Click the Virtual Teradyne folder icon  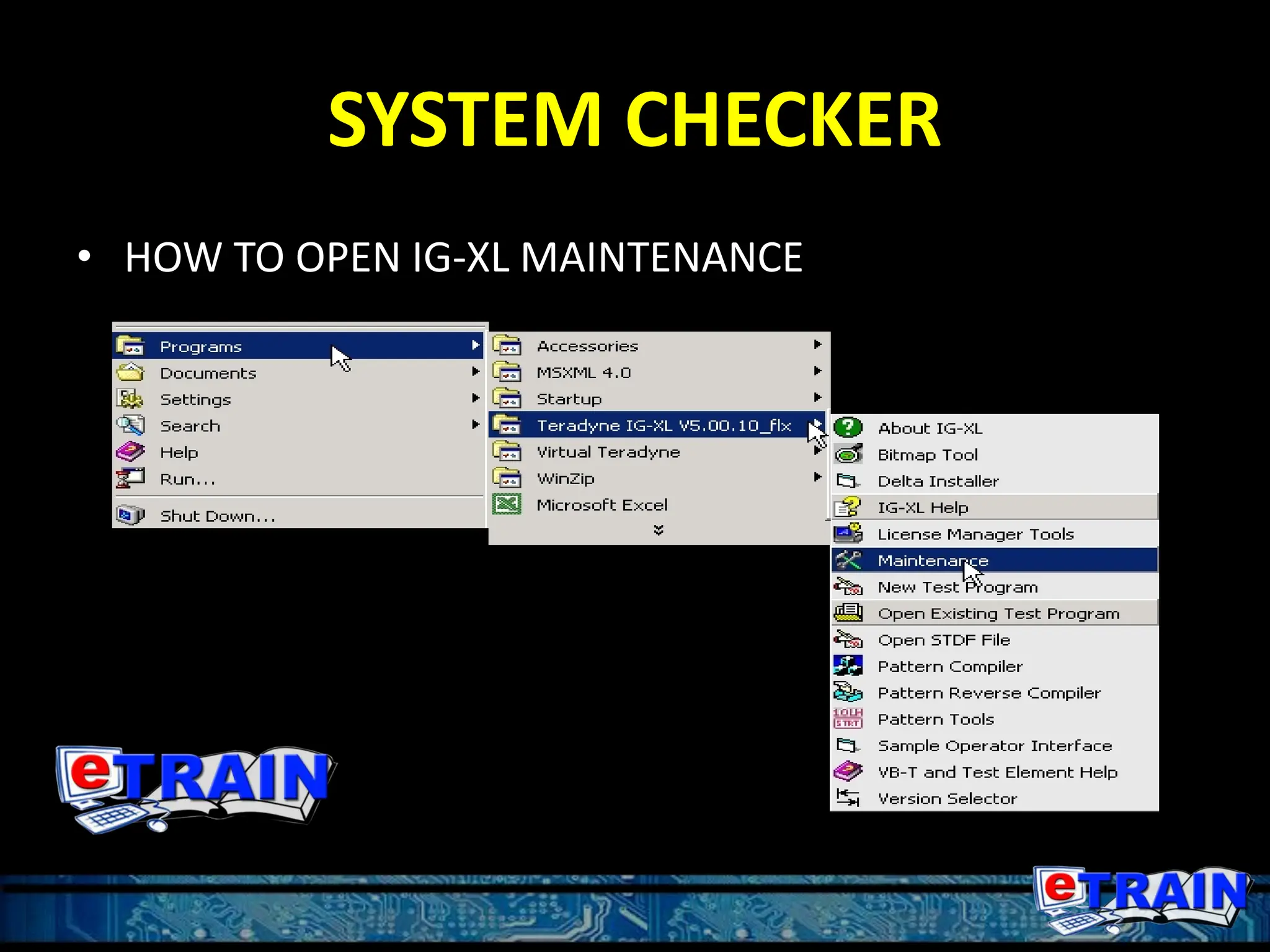[507, 452]
